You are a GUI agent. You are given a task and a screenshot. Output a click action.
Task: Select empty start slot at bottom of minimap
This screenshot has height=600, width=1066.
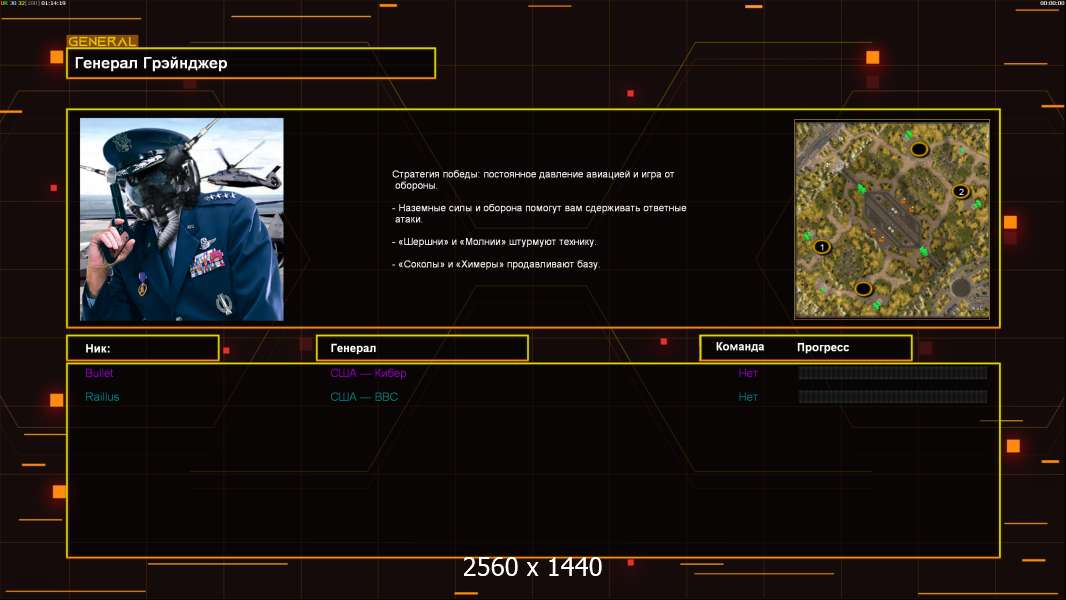coord(863,289)
